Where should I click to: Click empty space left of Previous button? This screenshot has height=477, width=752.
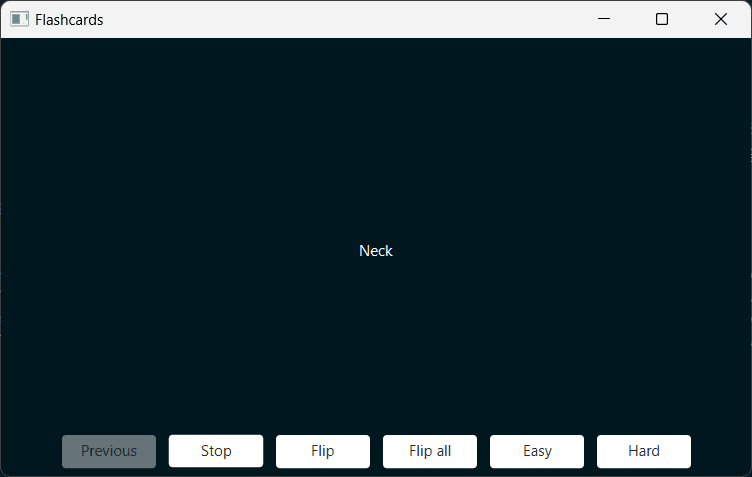pyautogui.click(x=30, y=451)
